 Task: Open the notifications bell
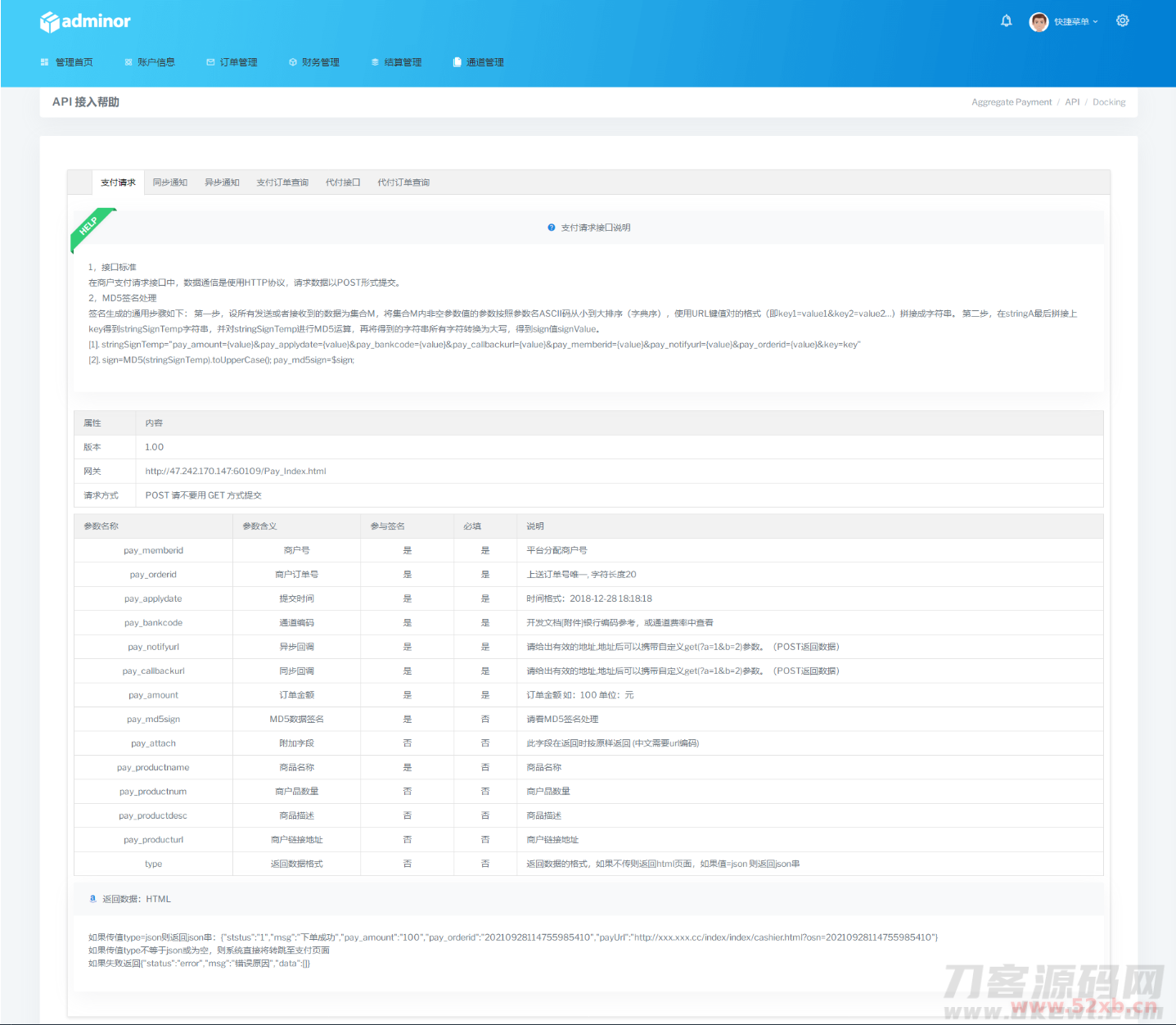tap(1006, 21)
